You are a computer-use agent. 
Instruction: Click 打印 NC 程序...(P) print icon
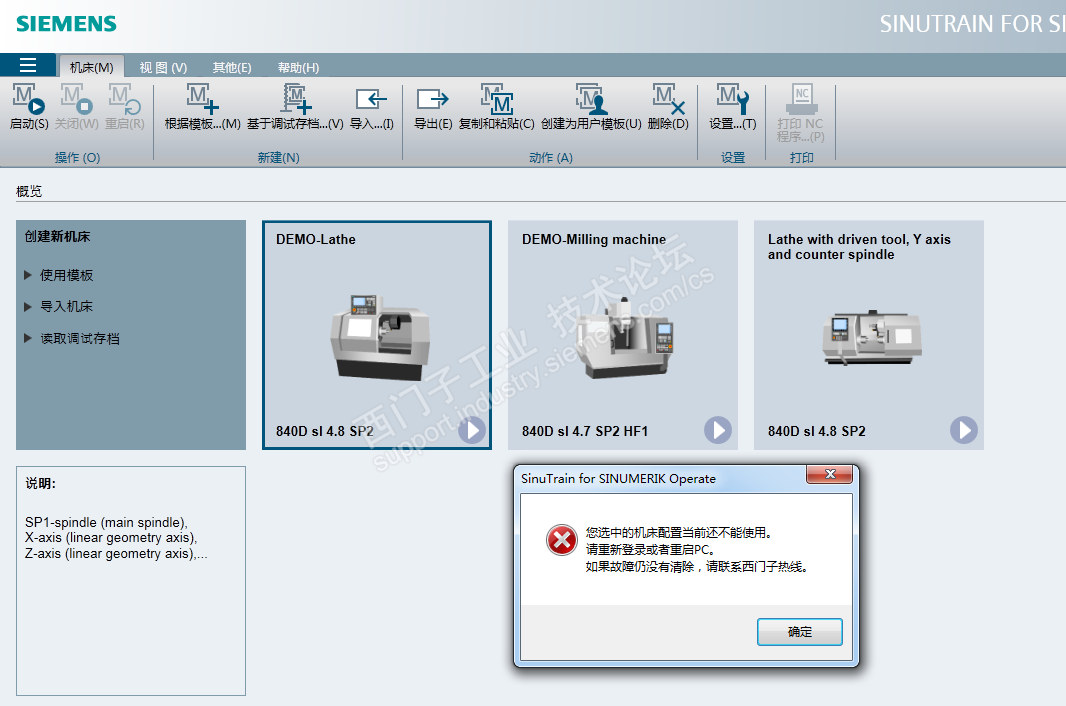coord(802,99)
